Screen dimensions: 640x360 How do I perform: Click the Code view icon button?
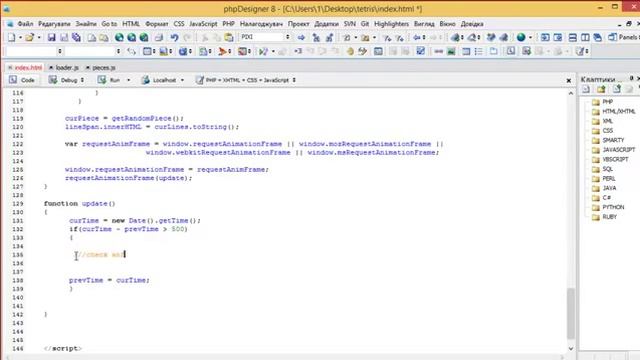[22, 80]
